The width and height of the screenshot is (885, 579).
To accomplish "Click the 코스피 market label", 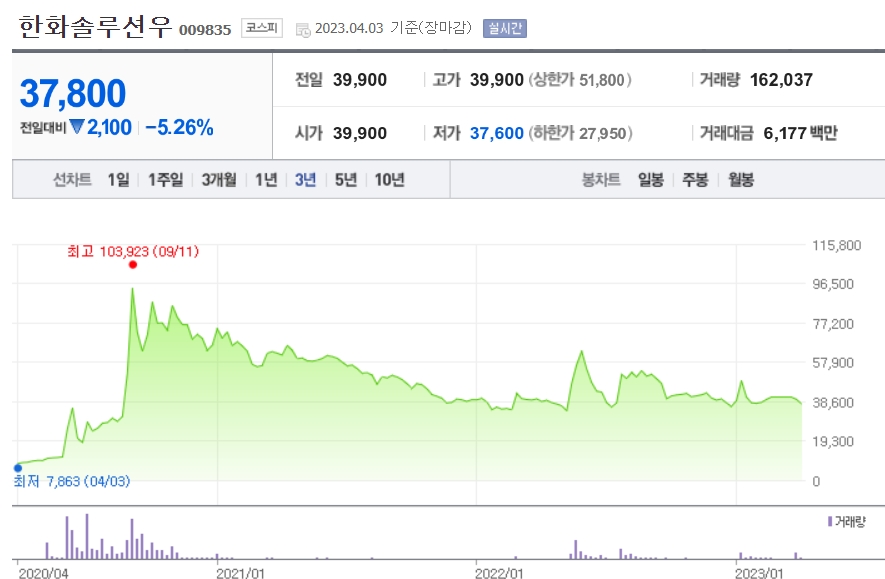I will (x=262, y=28).
